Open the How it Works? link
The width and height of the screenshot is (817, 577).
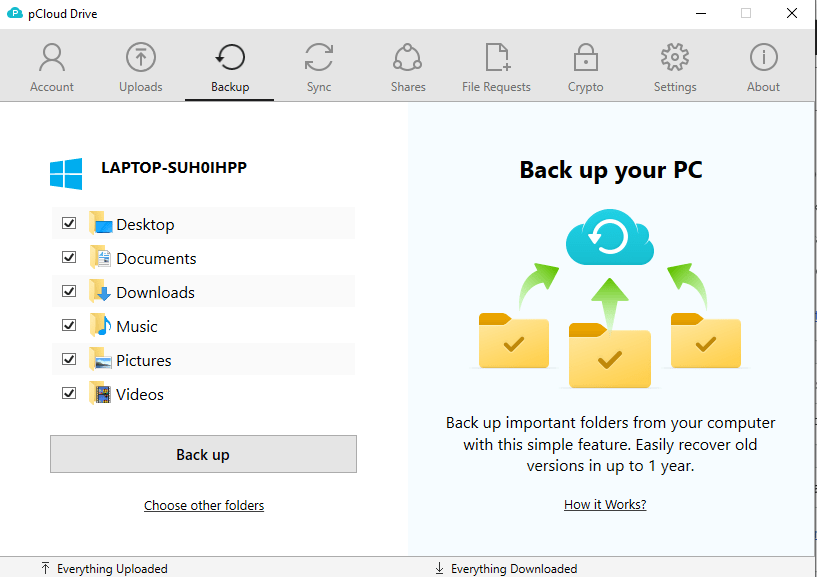(605, 504)
